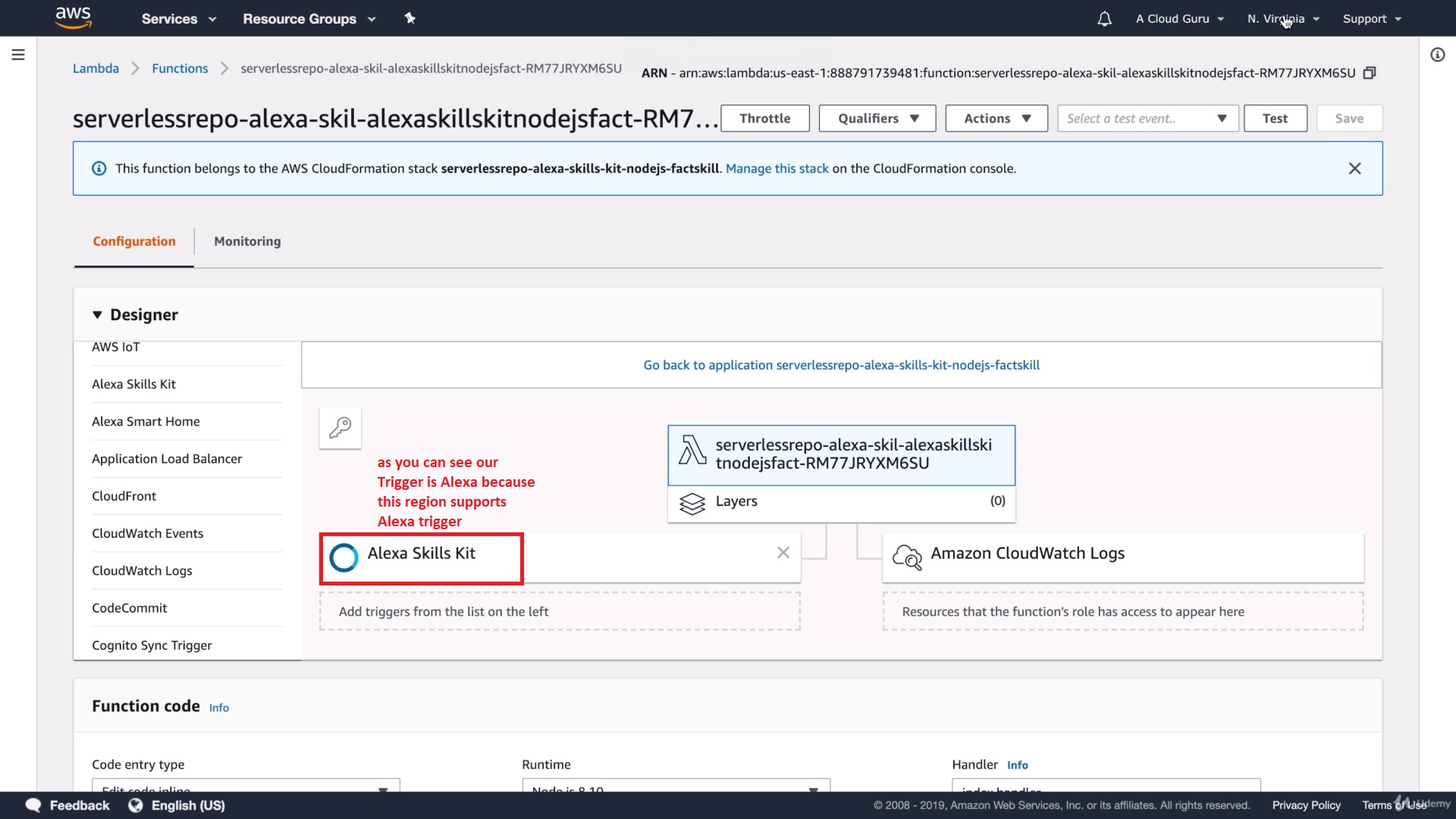Image resolution: width=1456 pixels, height=819 pixels.
Task: Open the Qualifiers dropdown
Action: pos(877,118)
